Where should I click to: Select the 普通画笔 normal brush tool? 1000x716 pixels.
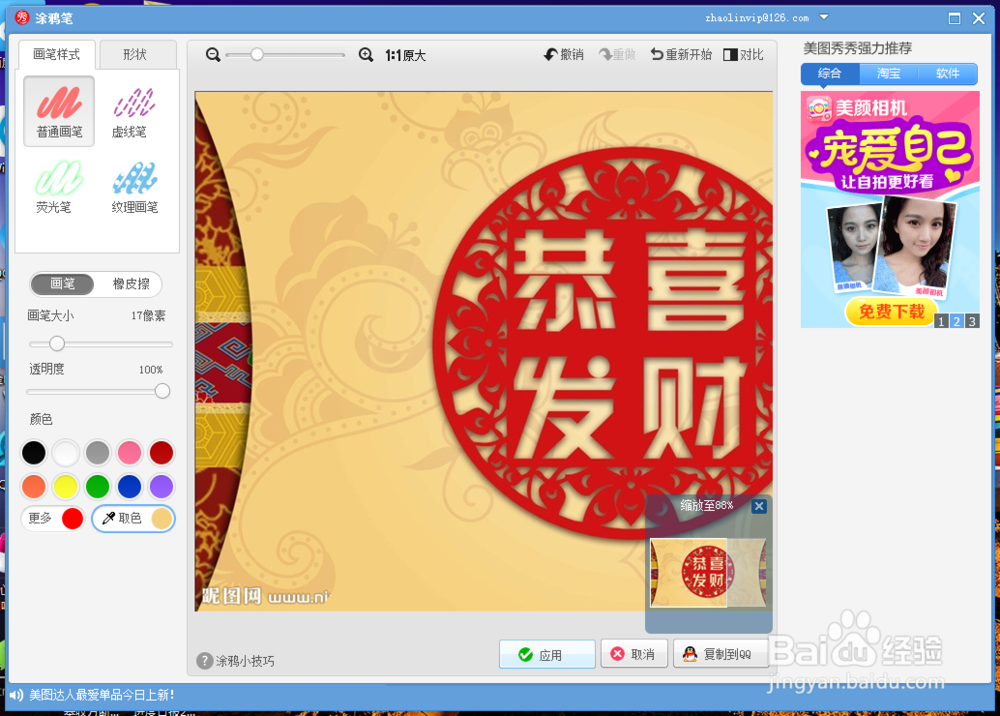57,110
